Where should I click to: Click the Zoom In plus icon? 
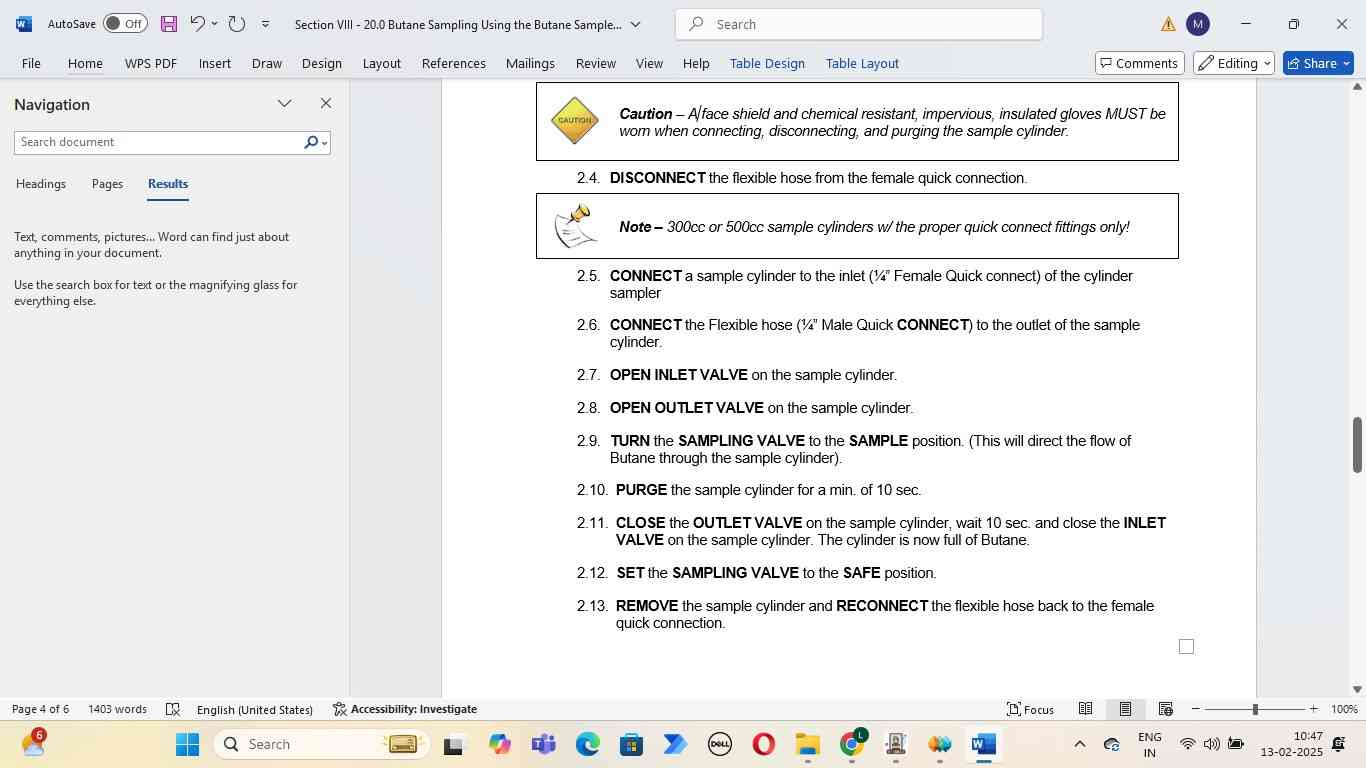click(x=1314, y=709)
